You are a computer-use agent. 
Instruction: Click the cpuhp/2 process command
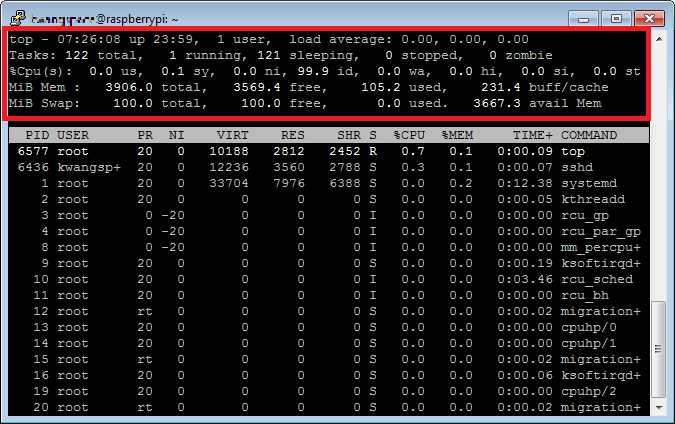point(589,392)
